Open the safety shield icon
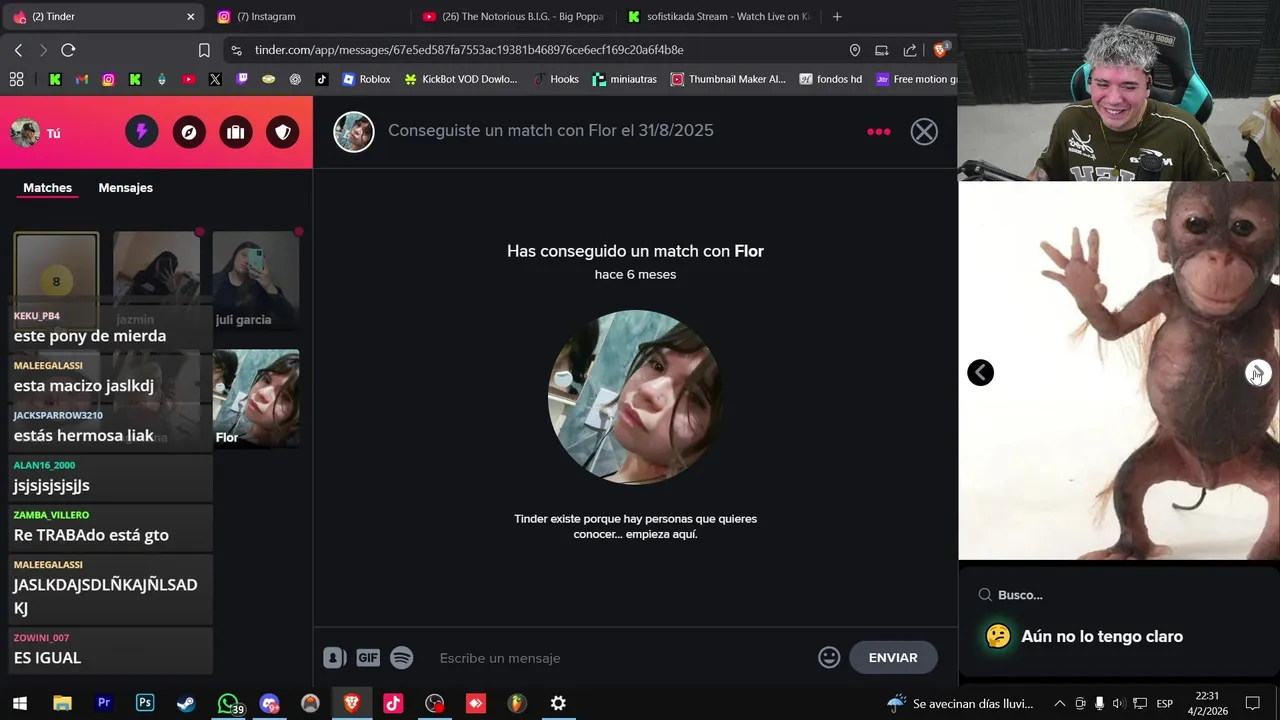The image size is (1280, 720). pyautogui.click(x=283, y=131)
